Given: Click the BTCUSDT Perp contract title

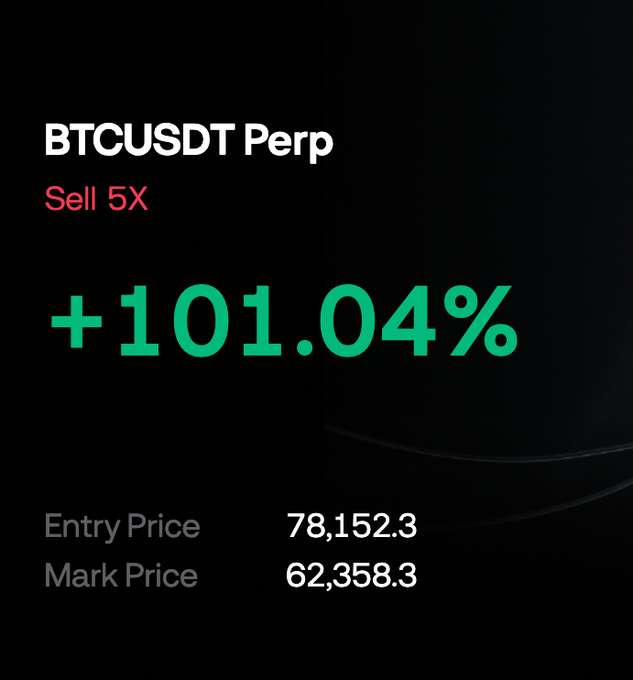Looking at the screenshot, I should [x=189, y=141].
